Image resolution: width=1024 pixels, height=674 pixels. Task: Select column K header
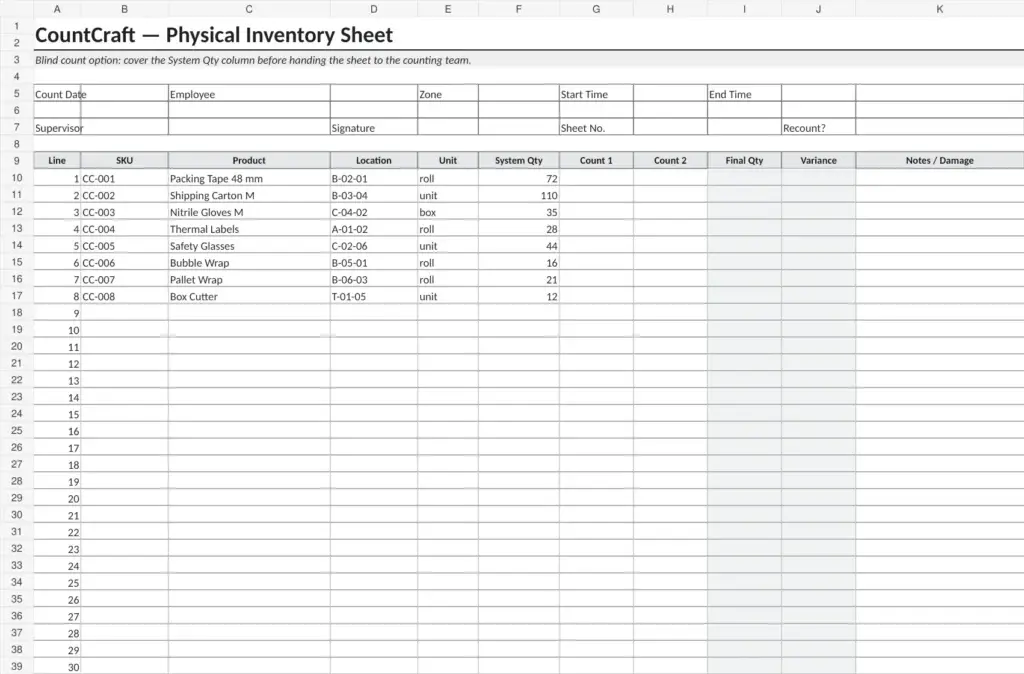(939, 9)
